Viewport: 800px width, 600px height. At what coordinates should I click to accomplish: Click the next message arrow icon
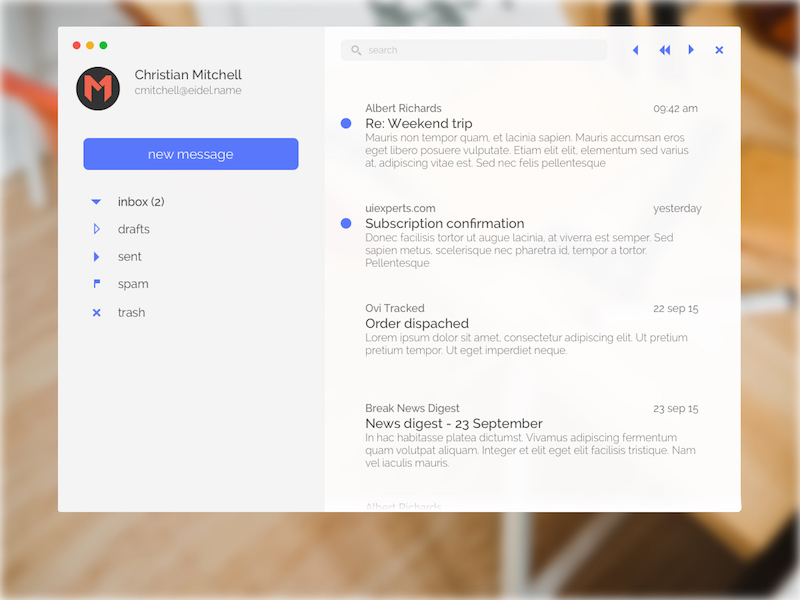tap(692, 49)
